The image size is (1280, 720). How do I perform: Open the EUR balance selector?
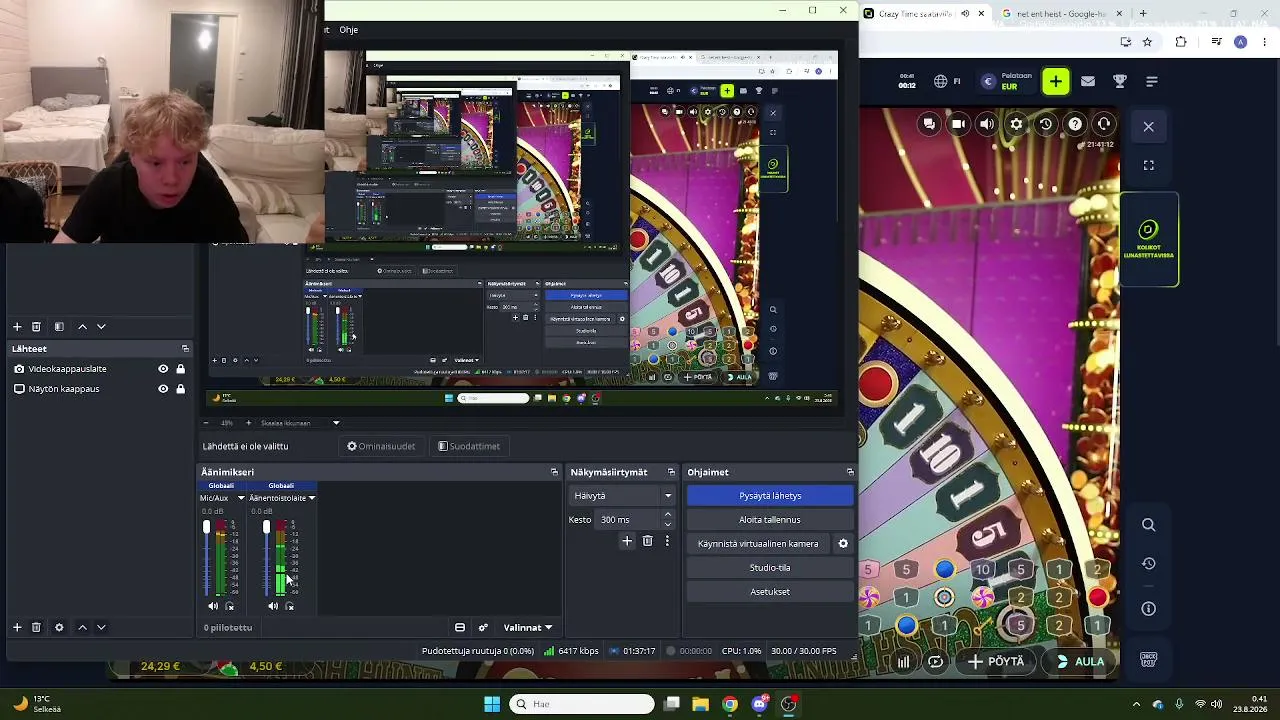1007,81
